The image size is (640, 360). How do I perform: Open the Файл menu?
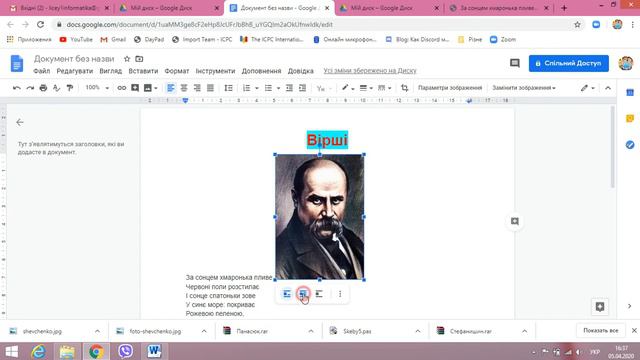pos(42,71)
